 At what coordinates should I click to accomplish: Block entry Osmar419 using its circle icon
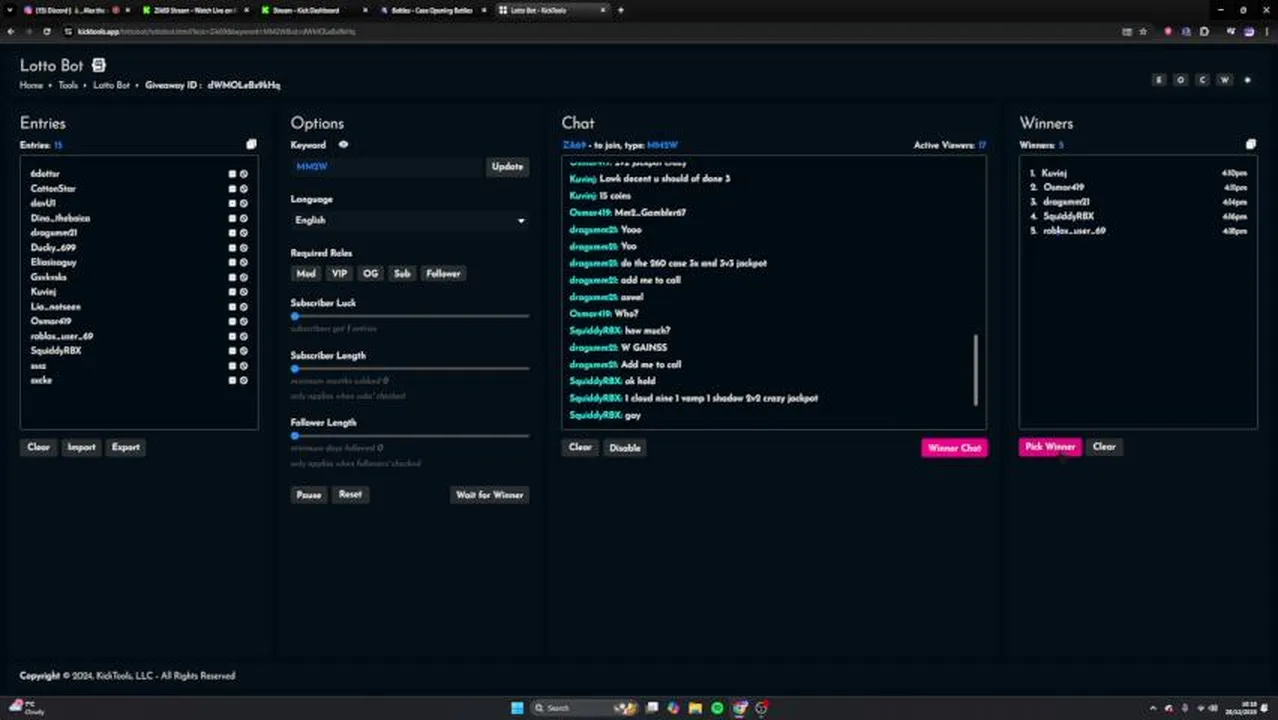tap(243, 322)
